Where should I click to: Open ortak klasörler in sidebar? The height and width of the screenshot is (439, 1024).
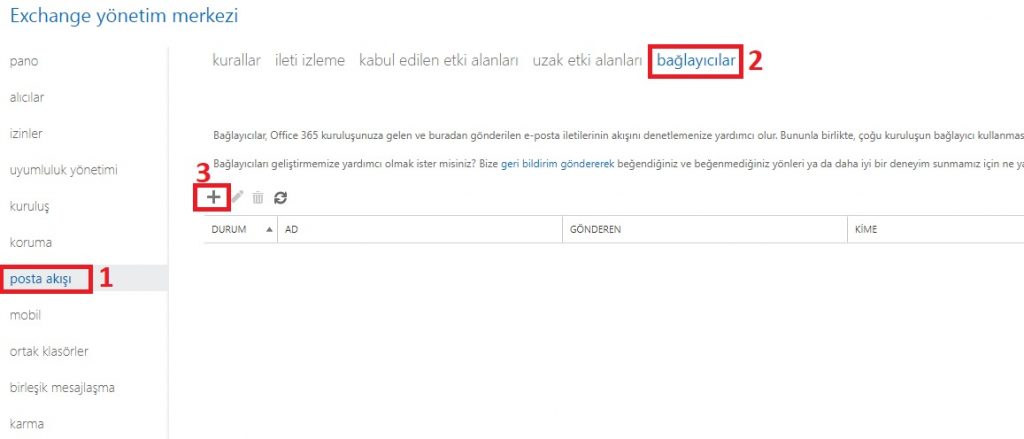49,351
